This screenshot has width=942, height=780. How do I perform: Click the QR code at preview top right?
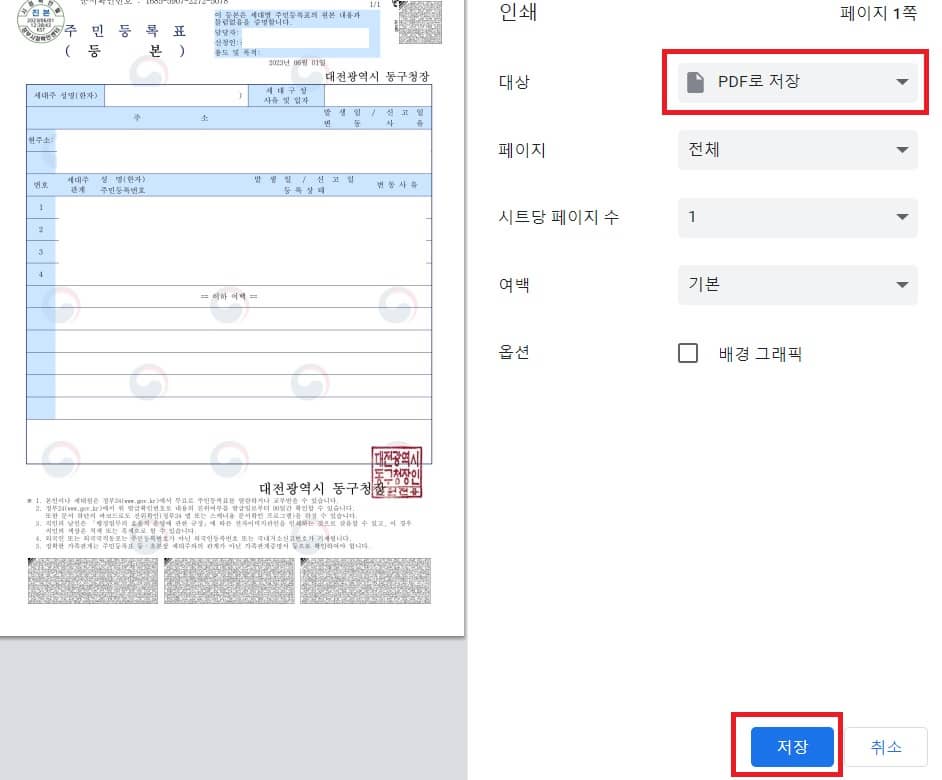click(x=420, y=22)
